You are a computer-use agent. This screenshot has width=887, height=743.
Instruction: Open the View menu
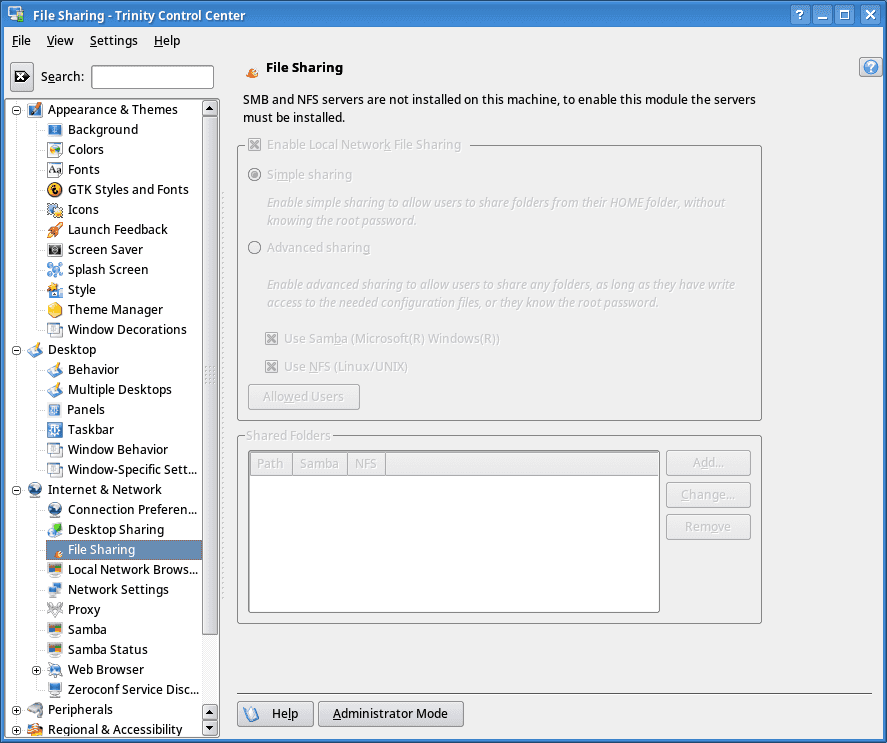[60, 41]
